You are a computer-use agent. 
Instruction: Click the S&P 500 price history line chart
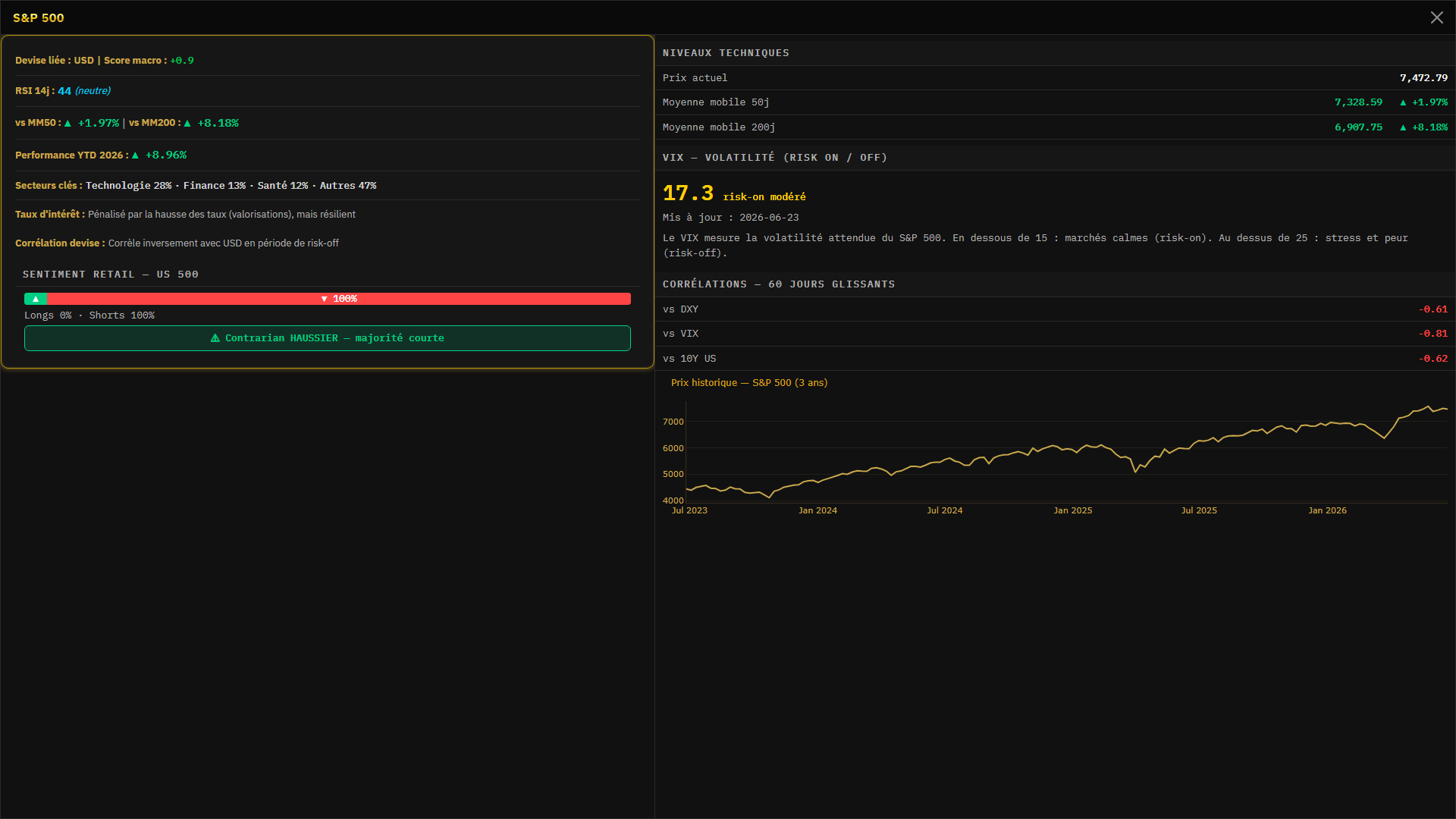tap(1066, 453)
